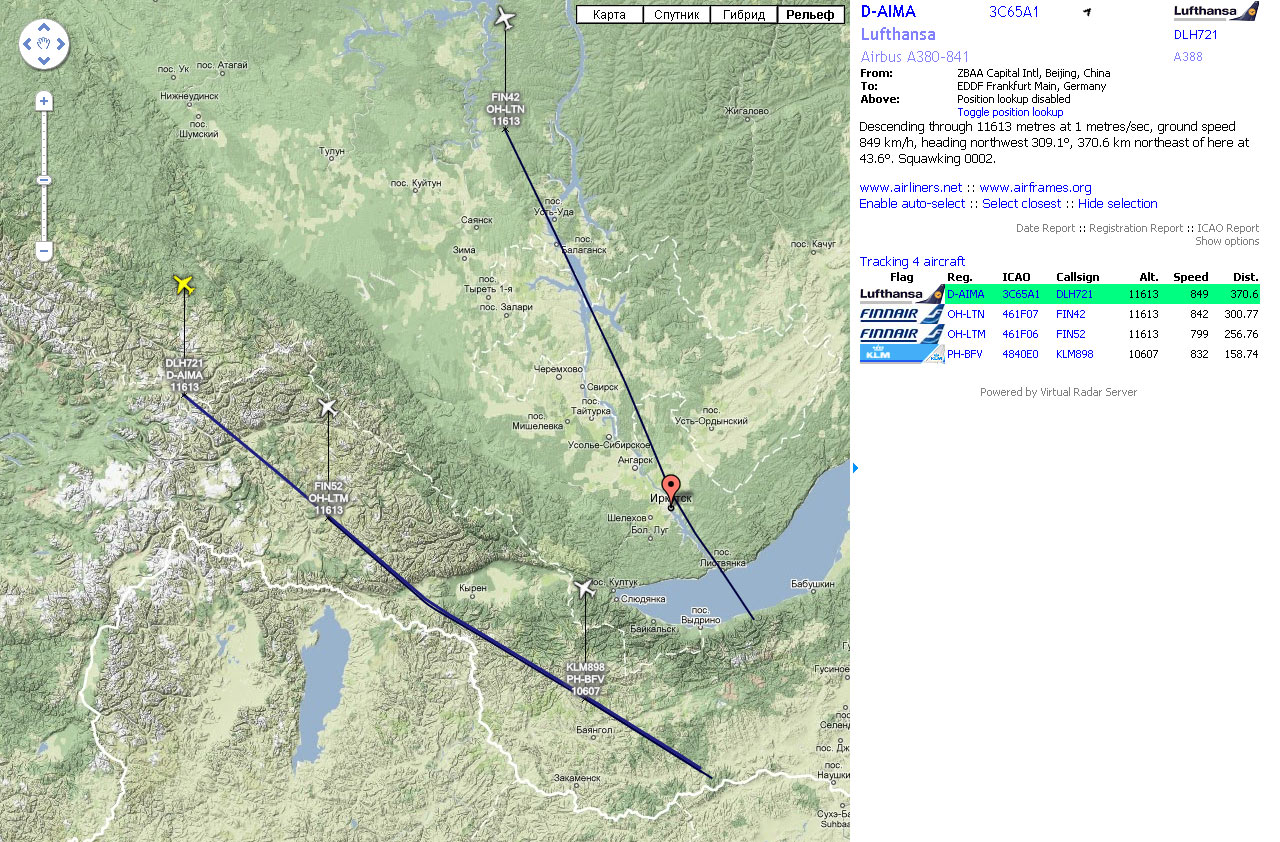This screenshot has width=1280, height=842.
Task: Click 3C65A1 ICAO code in detail header
Action: pos(1014,12)
